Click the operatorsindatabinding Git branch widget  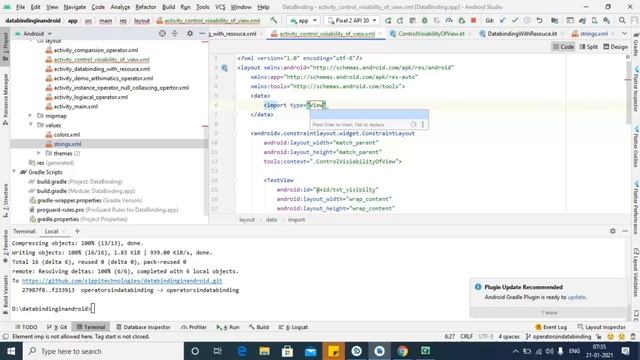(x=558, y=337)
